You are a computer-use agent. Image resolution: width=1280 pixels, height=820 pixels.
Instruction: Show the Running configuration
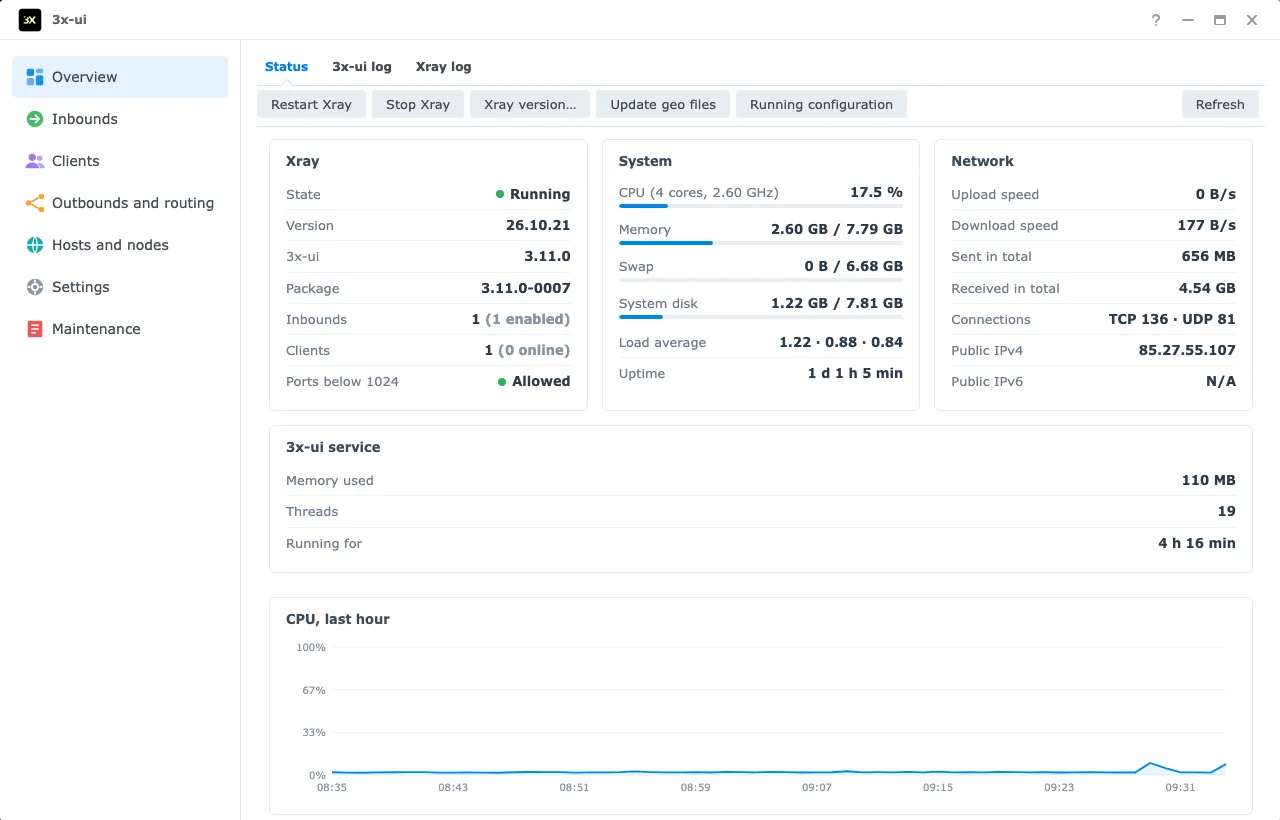pos(821,104)
